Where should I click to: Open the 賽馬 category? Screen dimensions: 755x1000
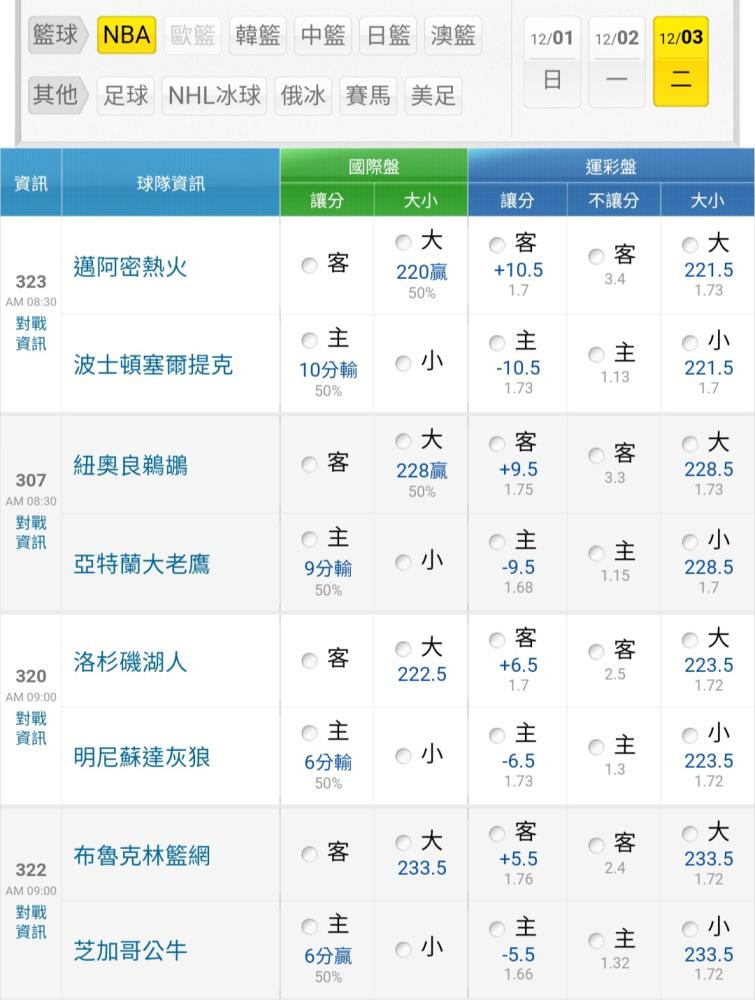(x=368, y=96)
